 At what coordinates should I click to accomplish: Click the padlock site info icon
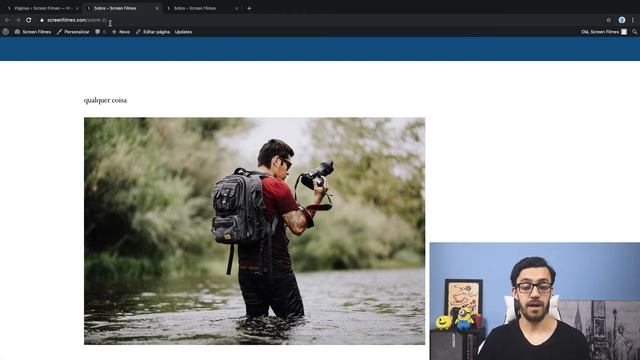tap(42, 20)
